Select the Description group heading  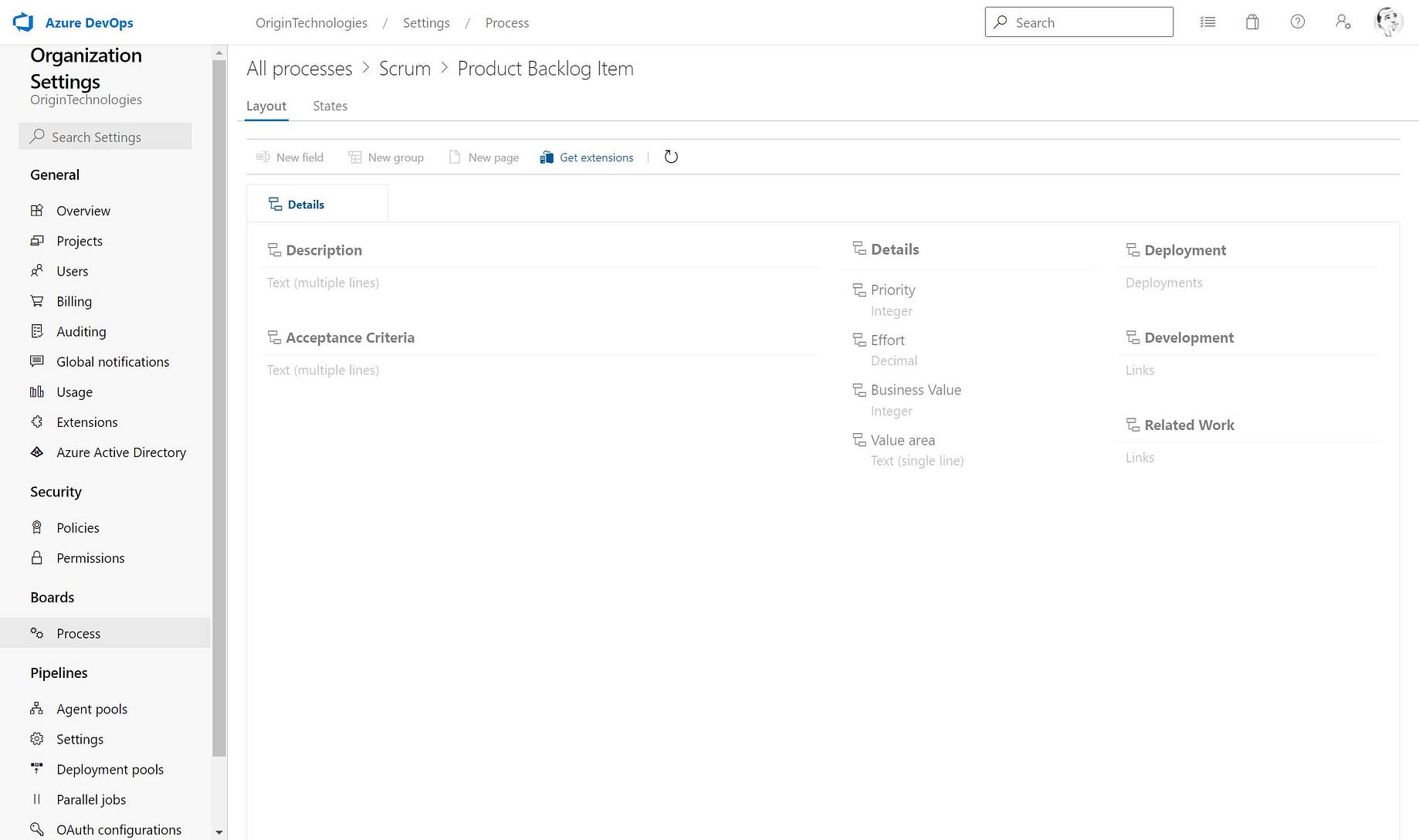click(323, 250)
